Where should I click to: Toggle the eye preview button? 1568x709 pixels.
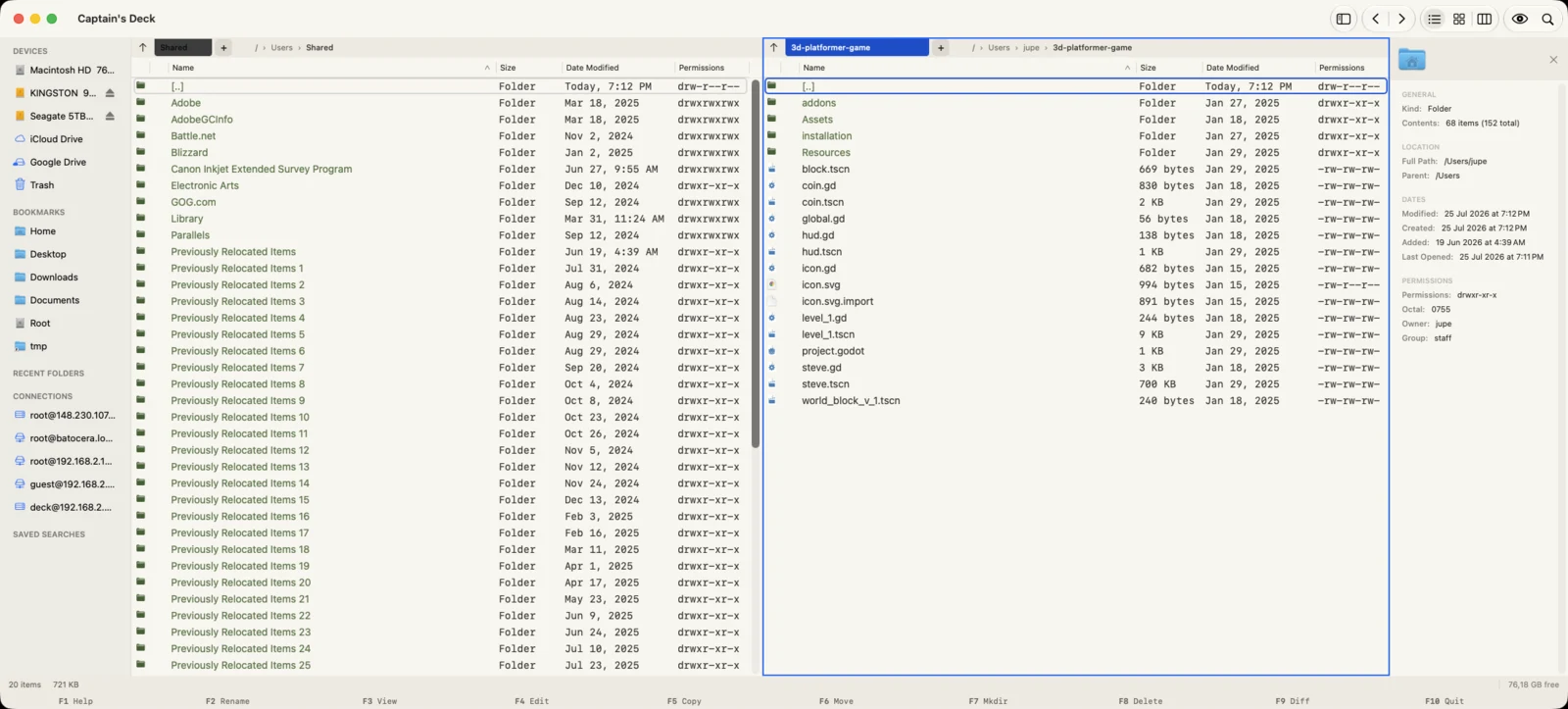click(x=1520, y=19)
